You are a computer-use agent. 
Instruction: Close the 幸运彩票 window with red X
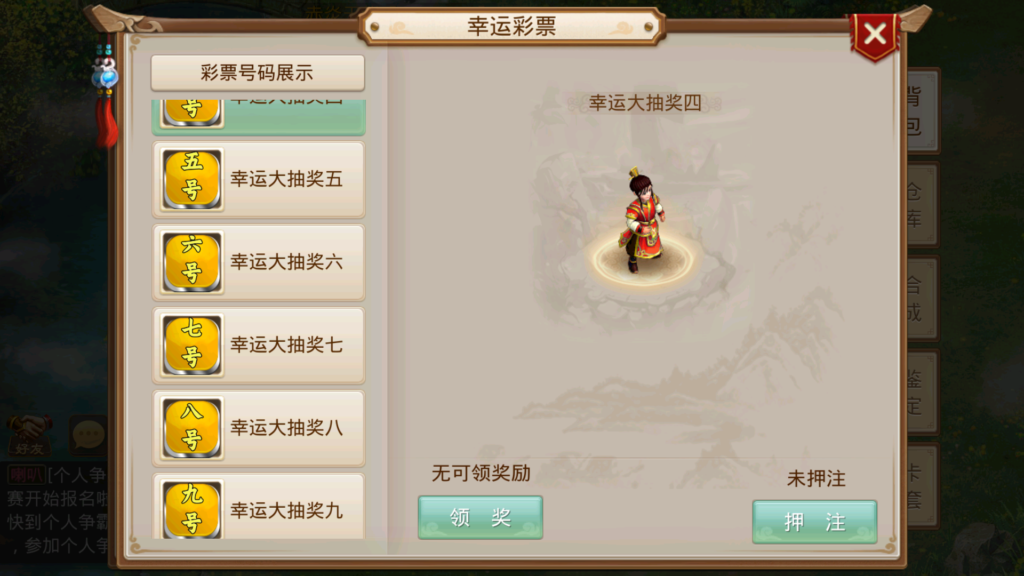tap(875, 35)
